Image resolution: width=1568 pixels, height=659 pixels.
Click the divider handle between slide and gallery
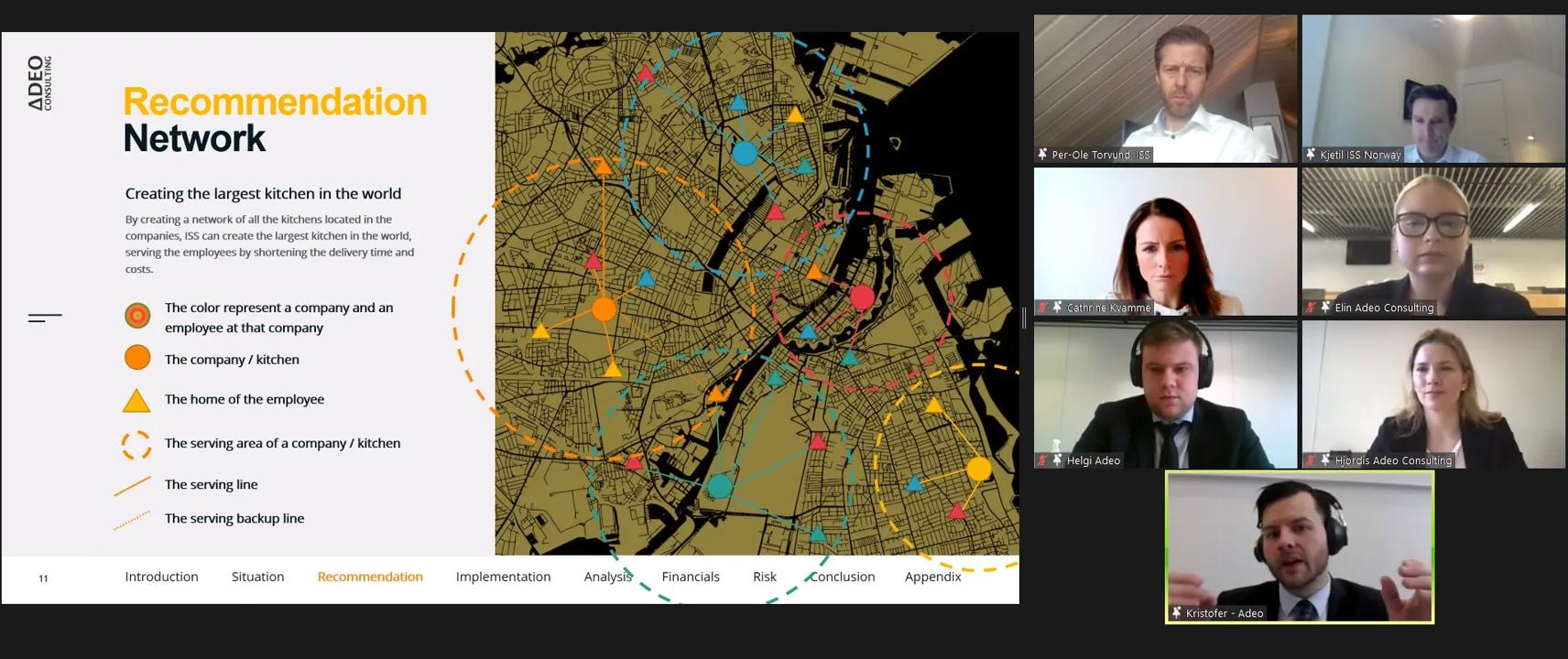tap(1024, 318)
